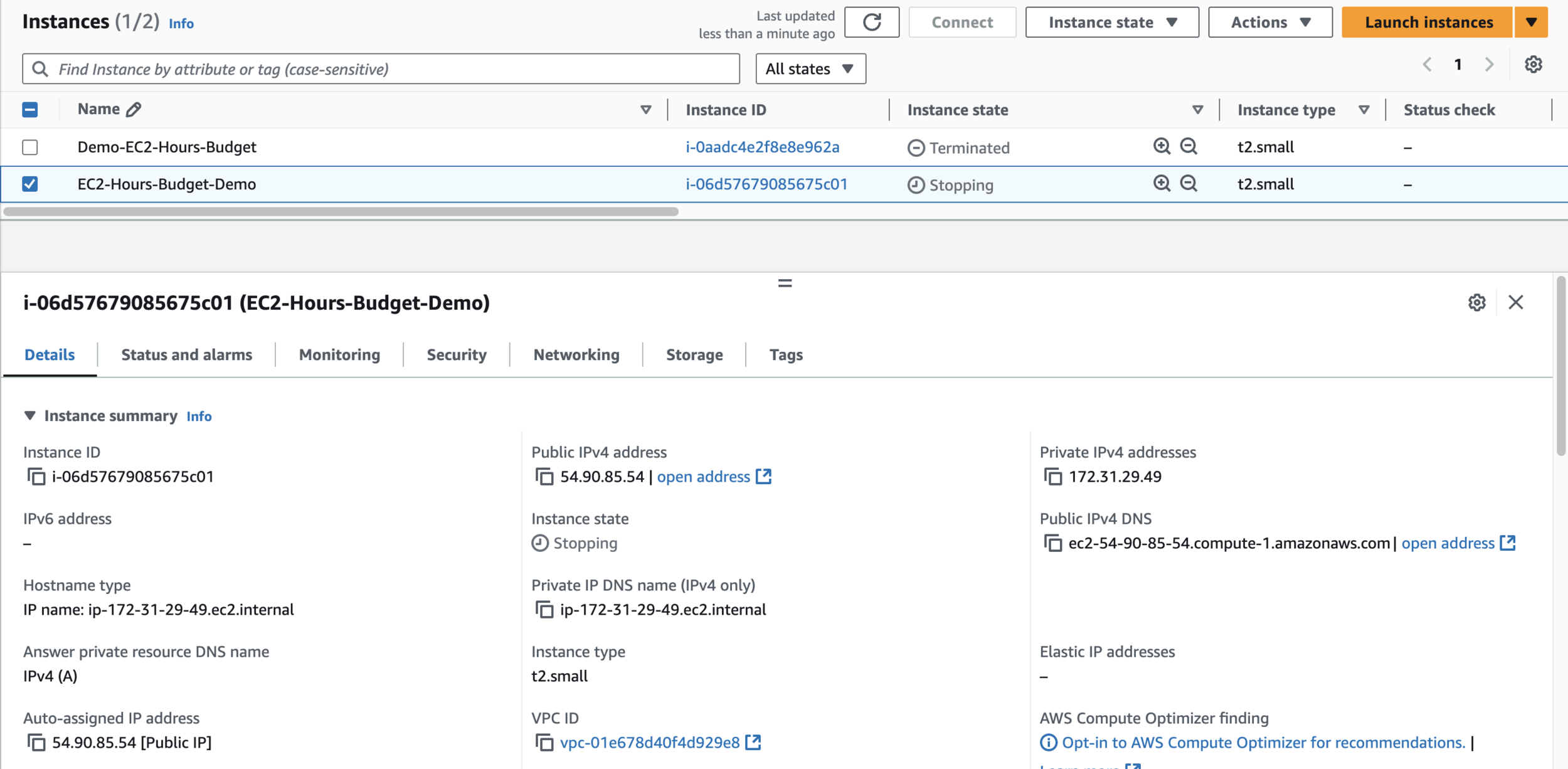Open details panel settings gear
This screenshot has height=769, width=1568.
click(x=1476, y=303)
